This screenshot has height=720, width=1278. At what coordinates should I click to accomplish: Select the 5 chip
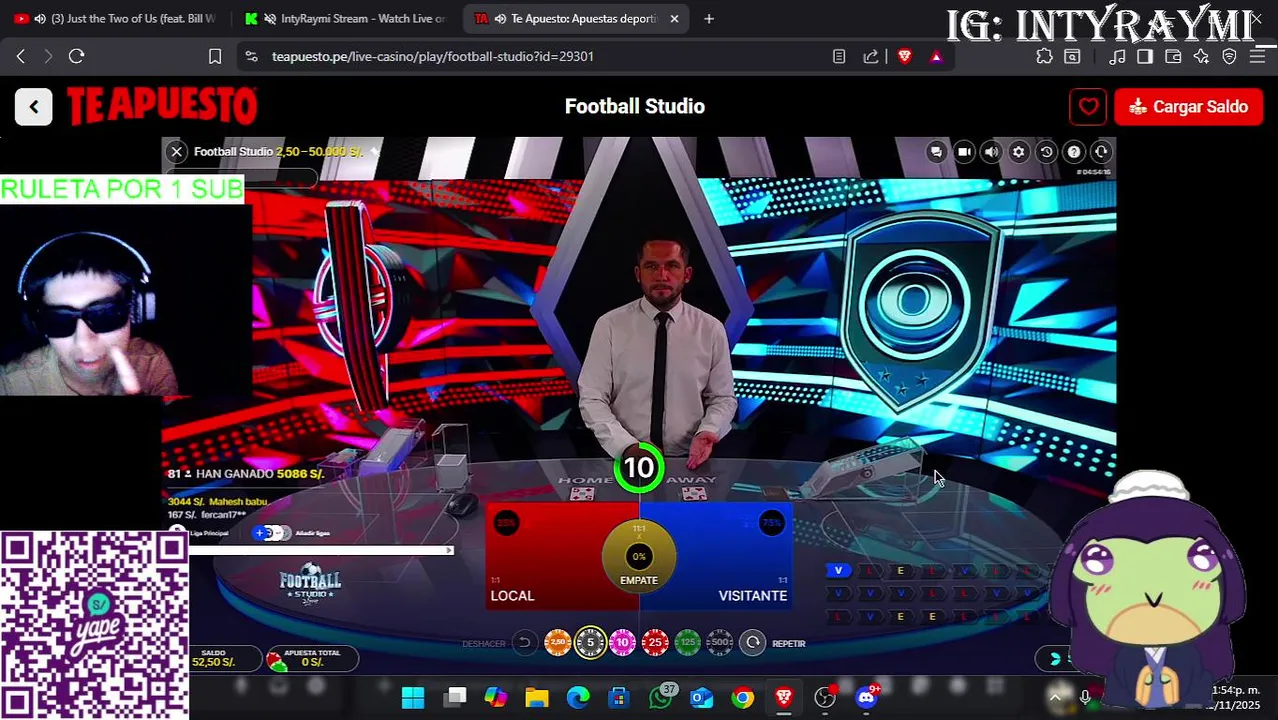(x=590, y=643)
